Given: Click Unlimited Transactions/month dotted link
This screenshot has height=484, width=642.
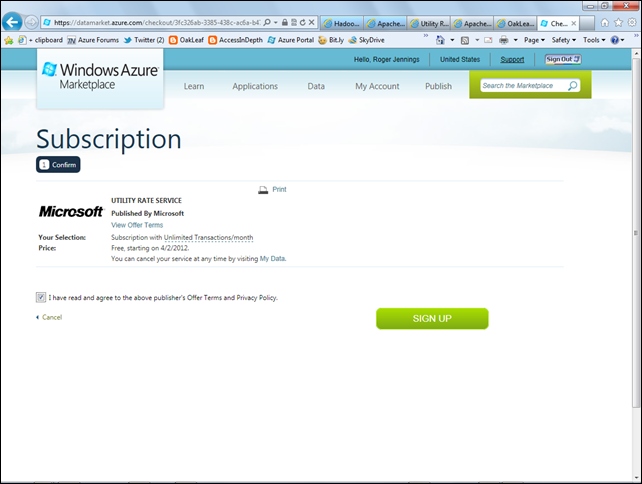Looking at the screenshot, I should click(x=208, y=237).
